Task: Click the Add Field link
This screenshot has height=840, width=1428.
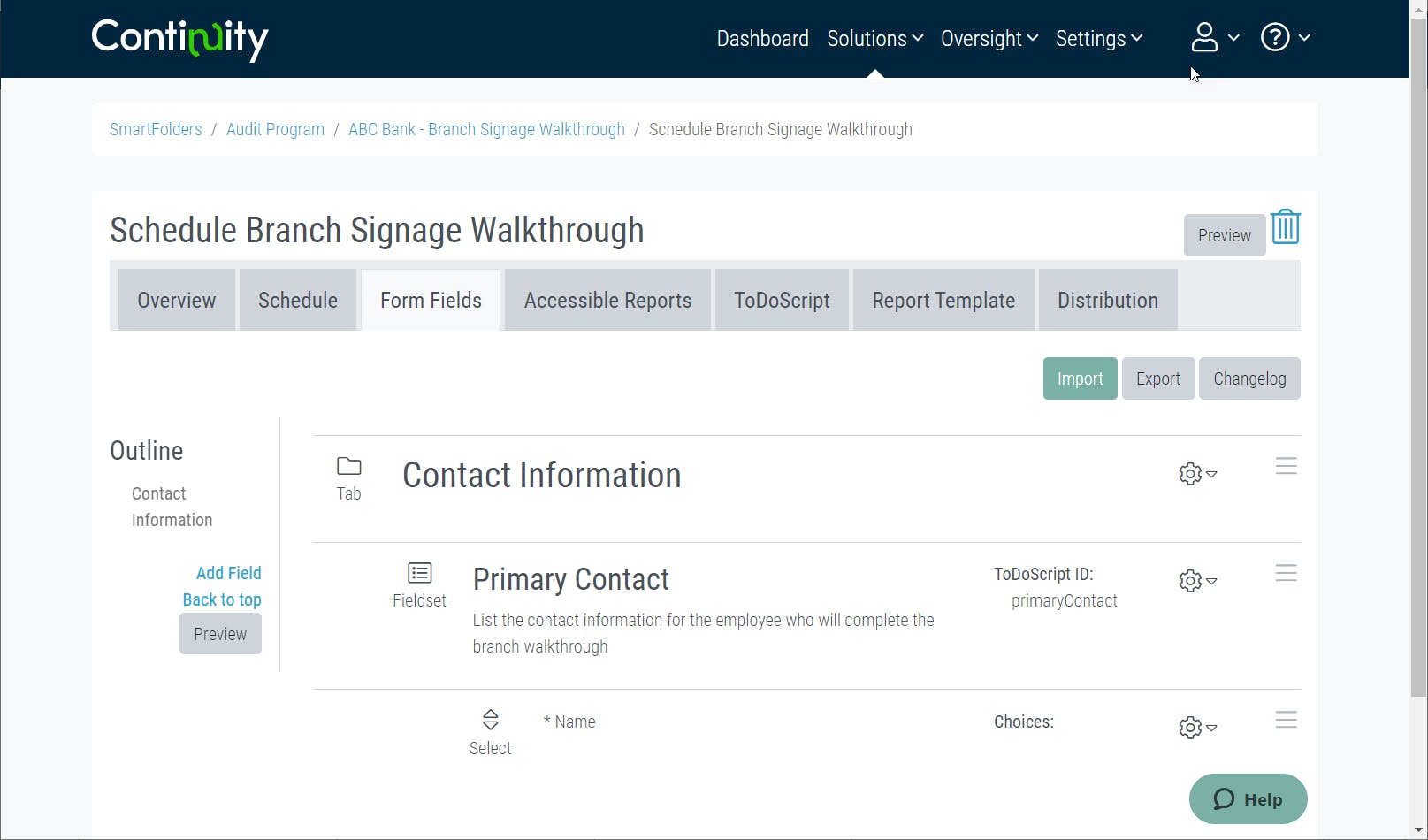Action: [228, 573]
